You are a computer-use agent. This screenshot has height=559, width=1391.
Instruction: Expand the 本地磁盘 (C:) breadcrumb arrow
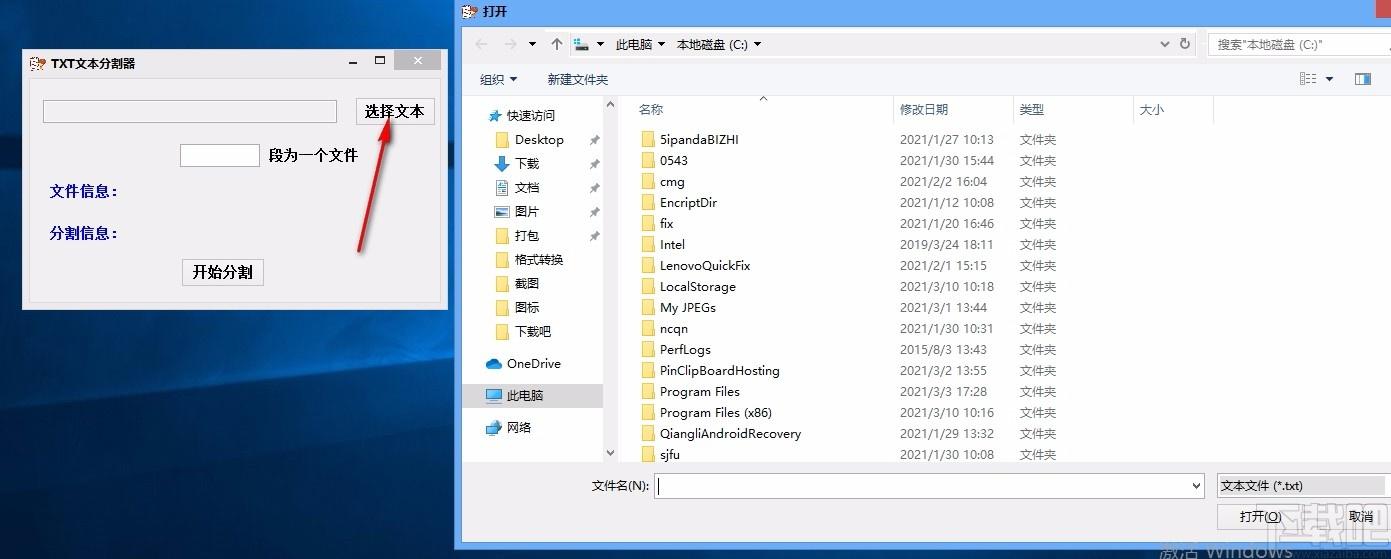point(757,44)
